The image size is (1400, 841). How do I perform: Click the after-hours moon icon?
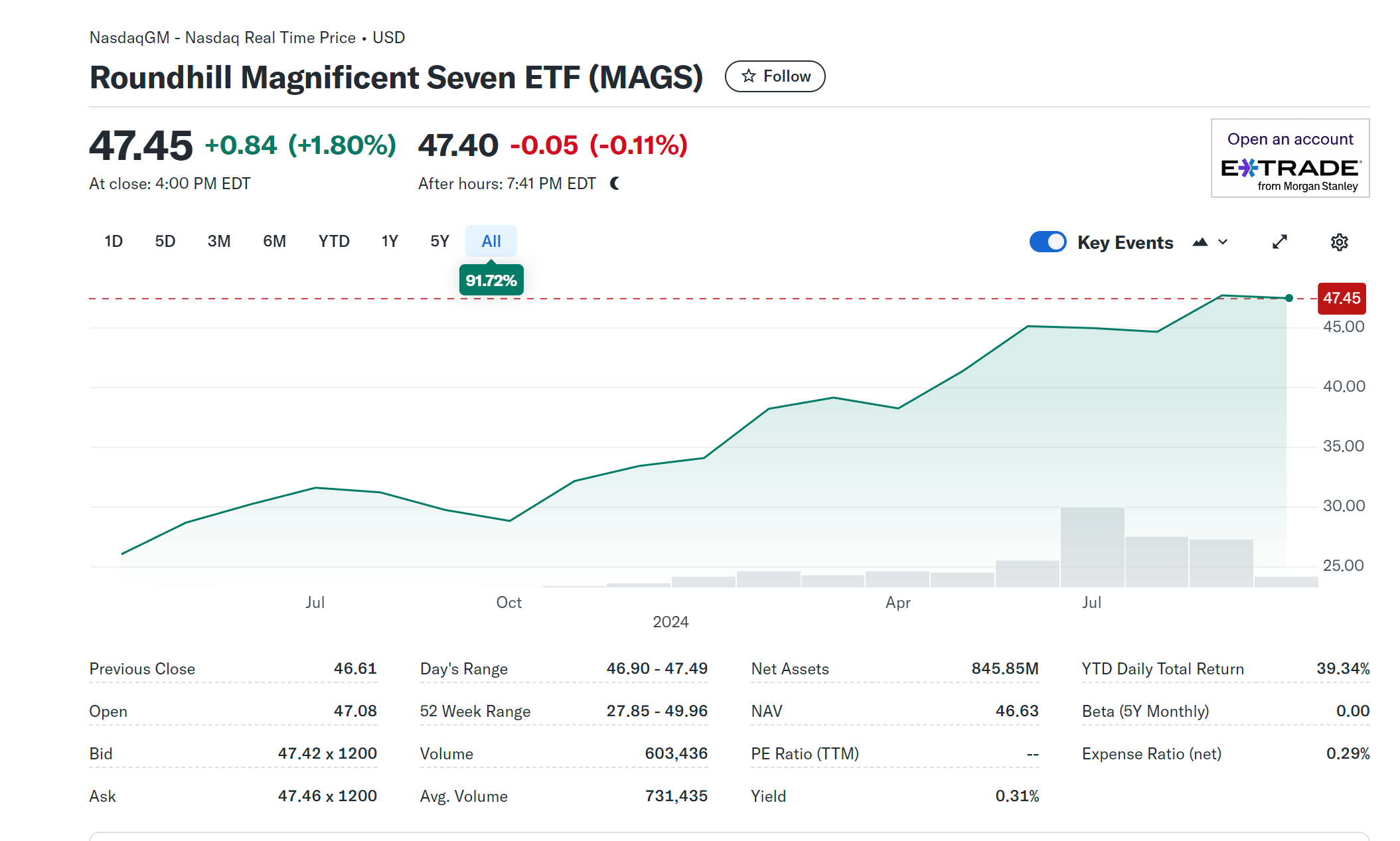[615, 183]
